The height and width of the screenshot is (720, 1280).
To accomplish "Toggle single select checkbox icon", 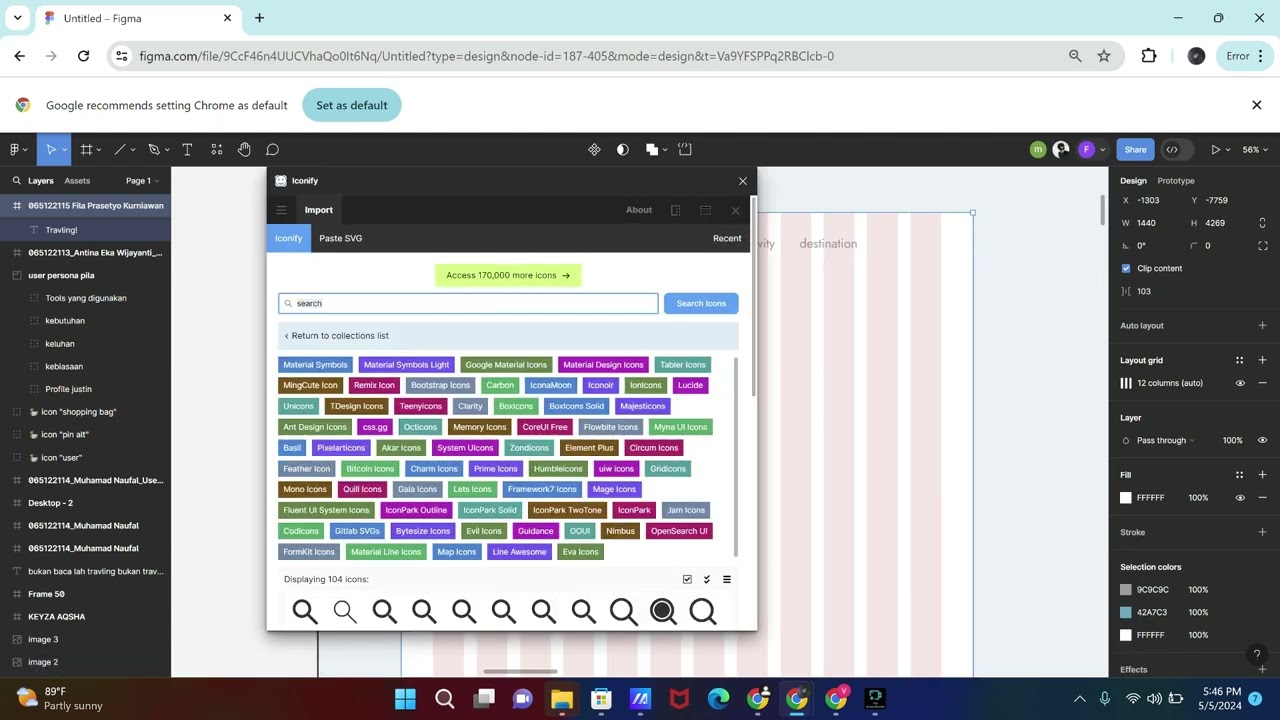I will [x=687, y=579].
